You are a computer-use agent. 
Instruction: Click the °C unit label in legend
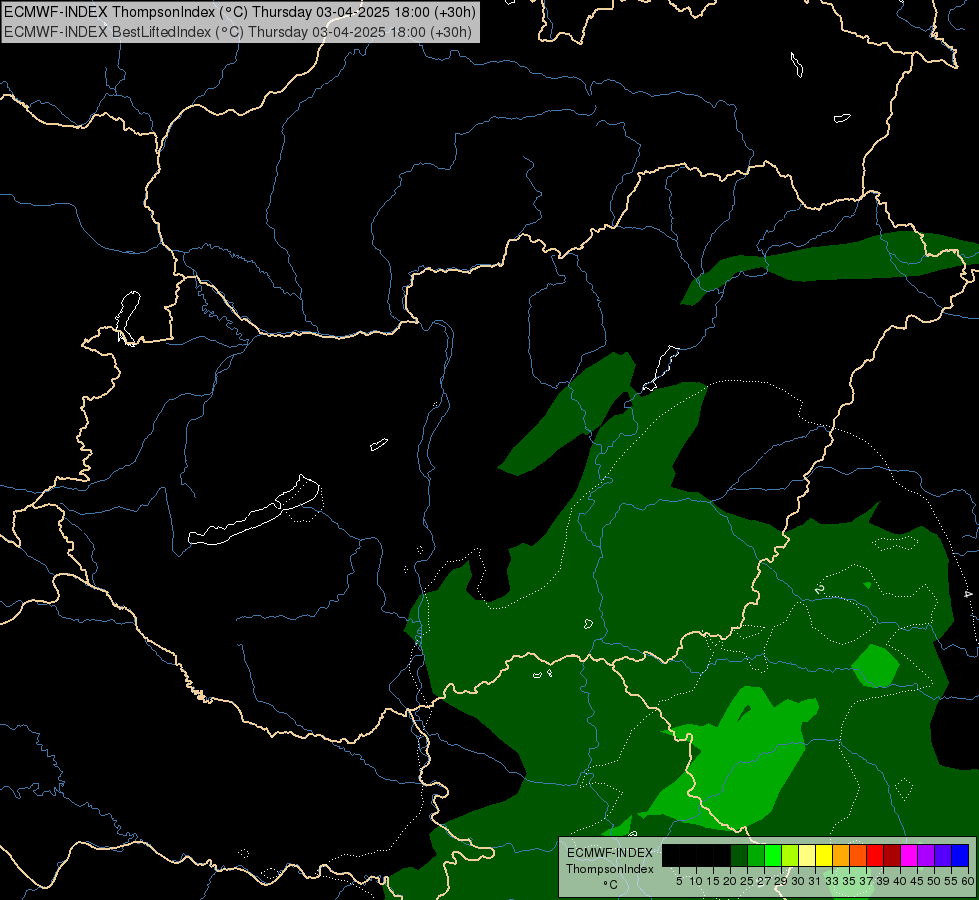(x=611, y=885)
